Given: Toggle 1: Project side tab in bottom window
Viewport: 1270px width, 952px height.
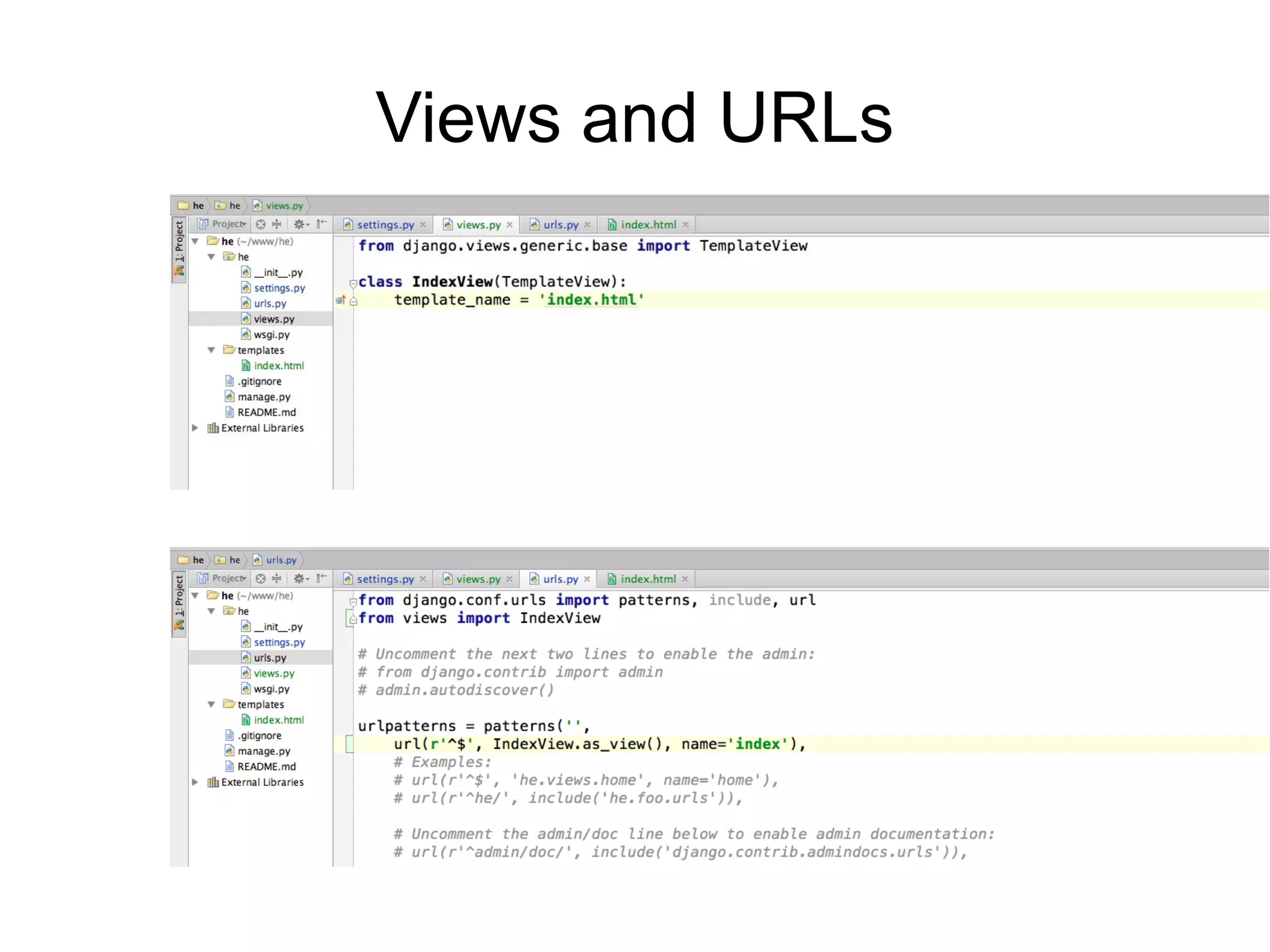Looking at the screenshot, I should pos(179,603).
